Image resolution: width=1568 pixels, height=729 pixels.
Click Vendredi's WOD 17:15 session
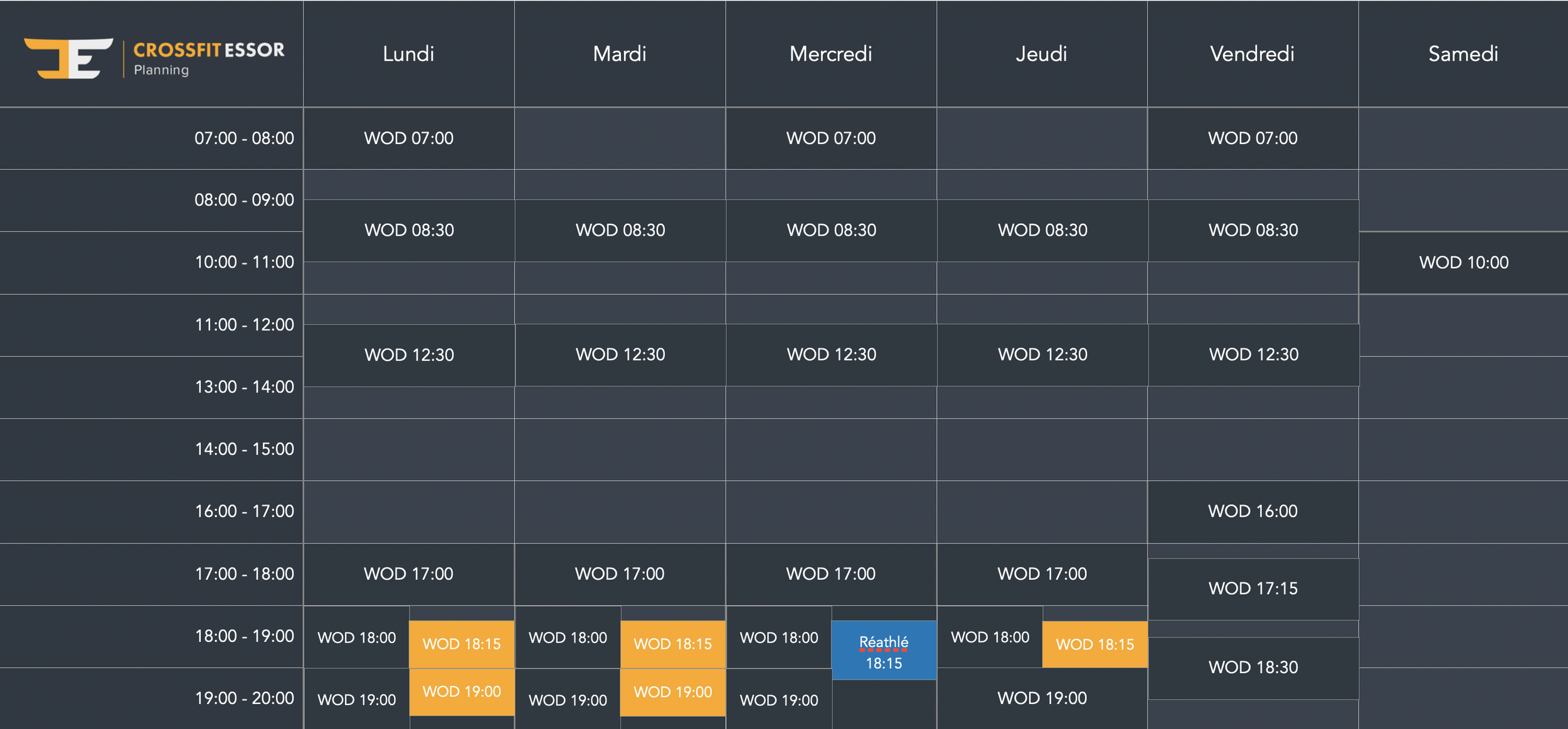[1253, 589]
